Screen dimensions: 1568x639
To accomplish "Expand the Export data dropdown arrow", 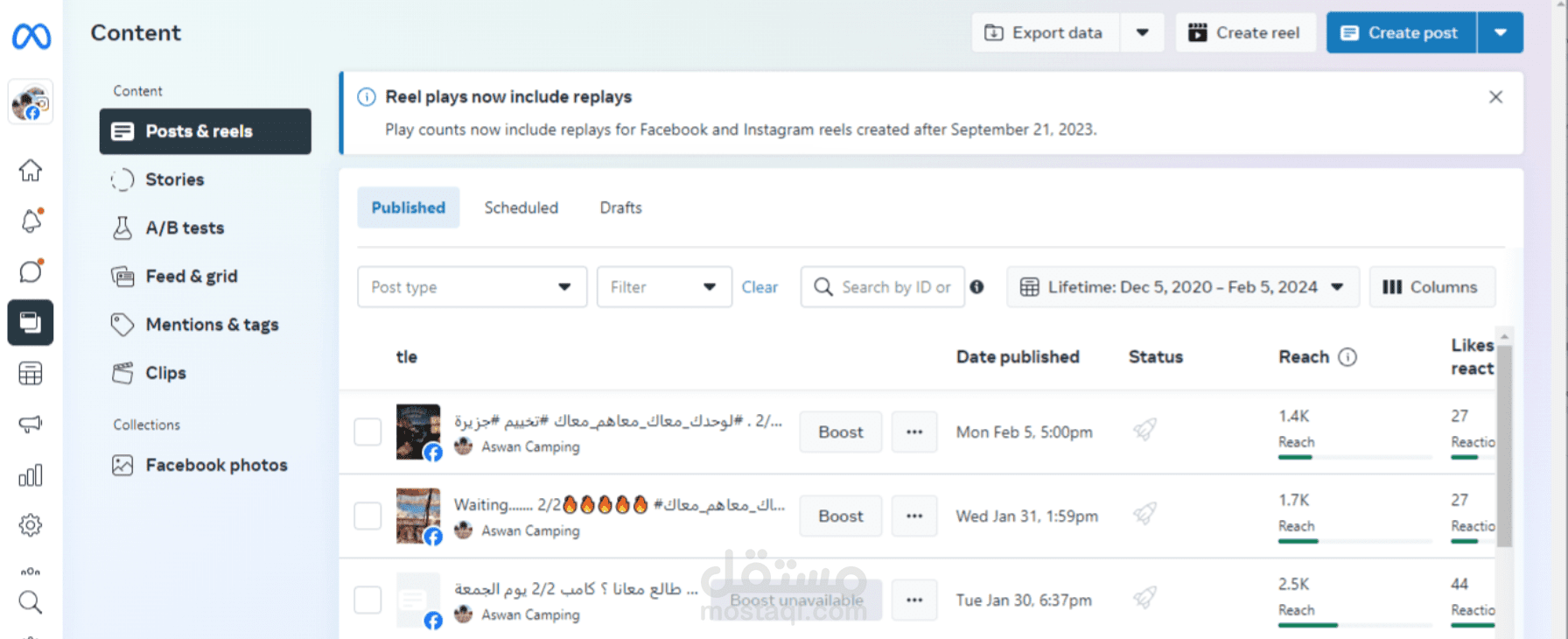I will (1142, 32).
